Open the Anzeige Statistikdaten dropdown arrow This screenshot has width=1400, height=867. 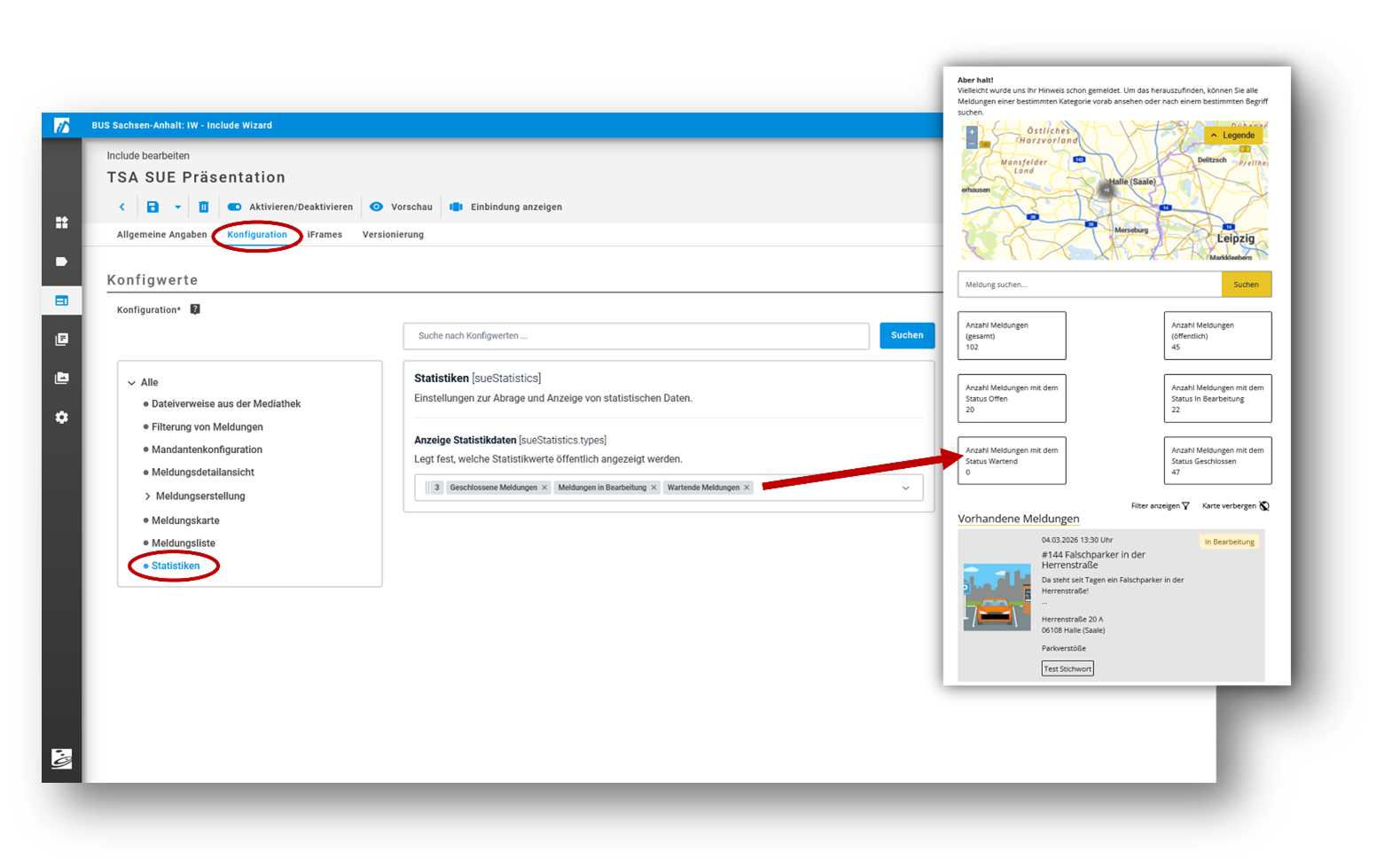pos(905,488)
